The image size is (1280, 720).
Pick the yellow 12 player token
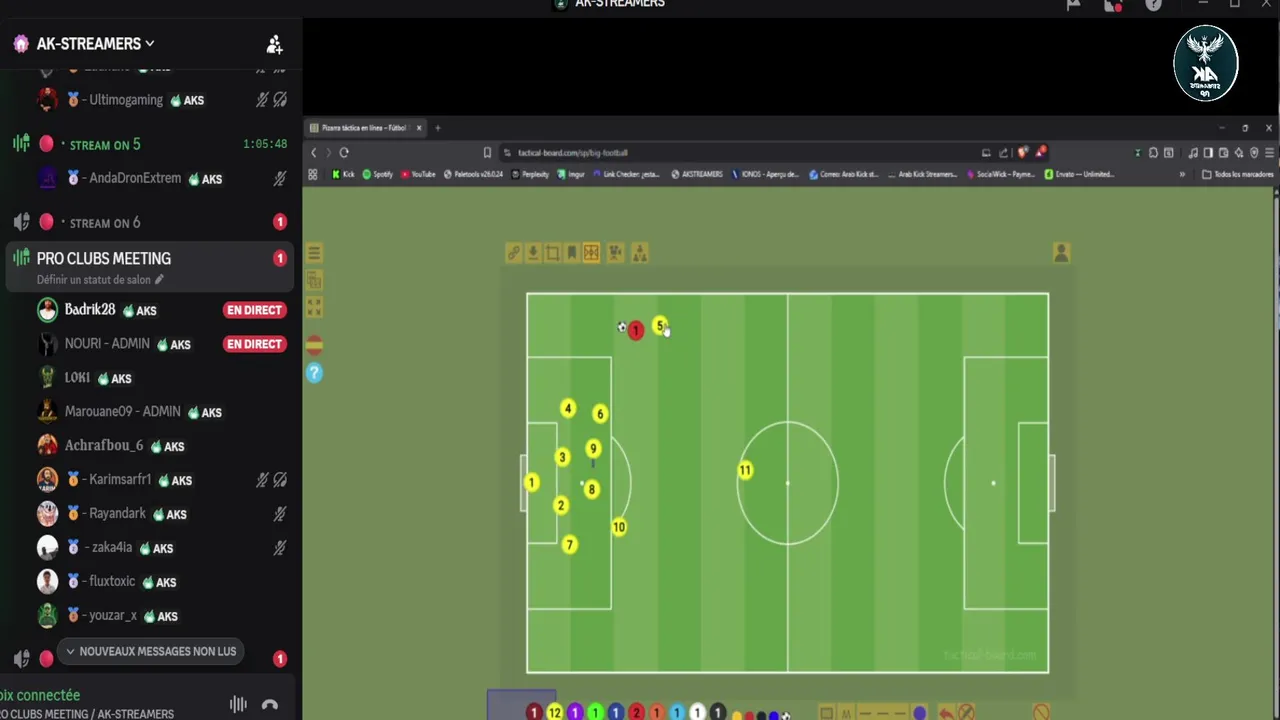tap(554, 713)
